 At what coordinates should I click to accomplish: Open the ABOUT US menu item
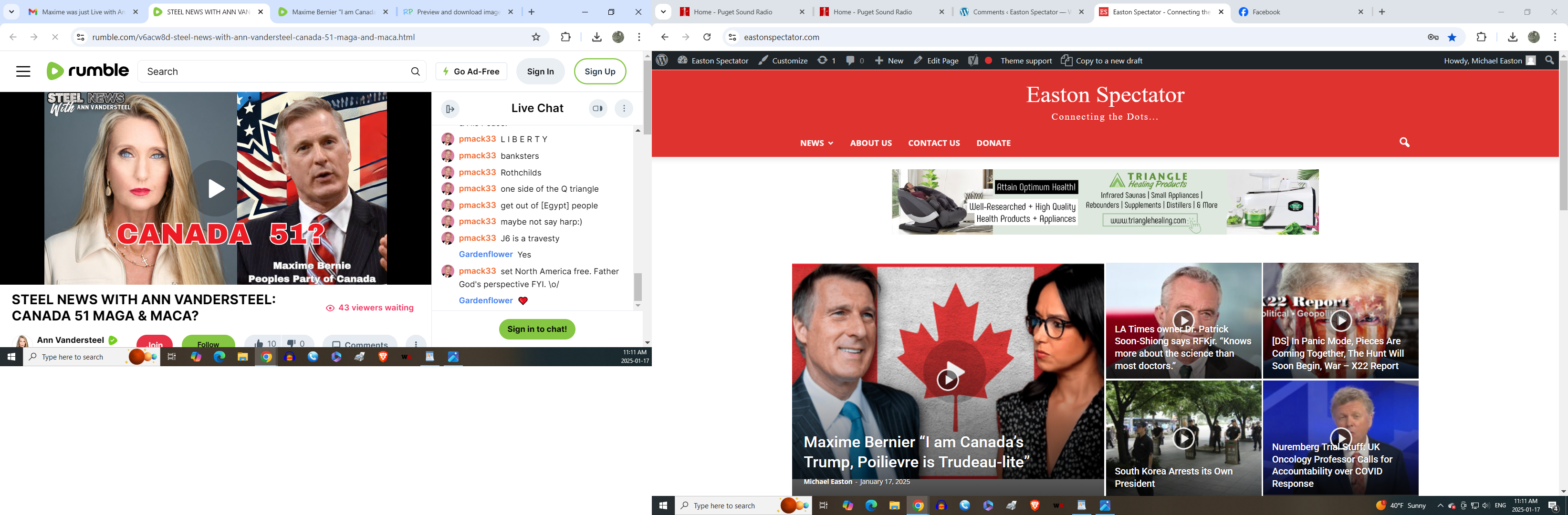[x=870, y=143]
